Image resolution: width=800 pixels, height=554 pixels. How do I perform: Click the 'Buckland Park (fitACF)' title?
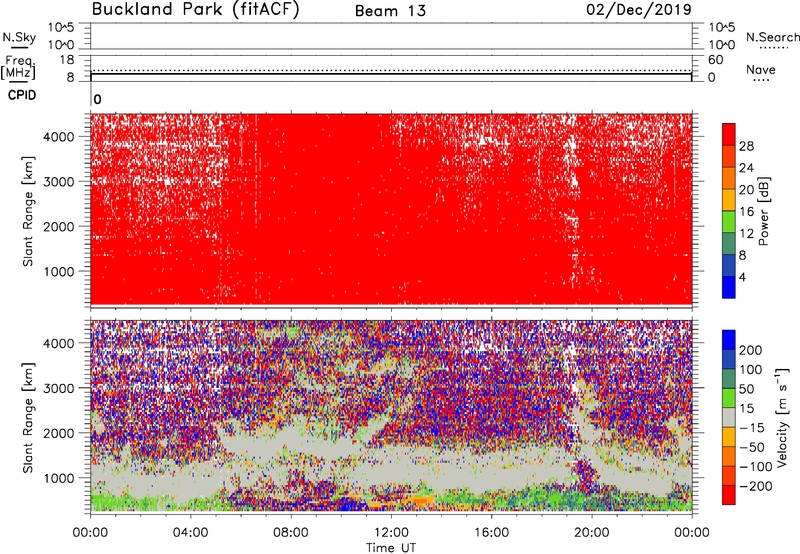point(195,9)
